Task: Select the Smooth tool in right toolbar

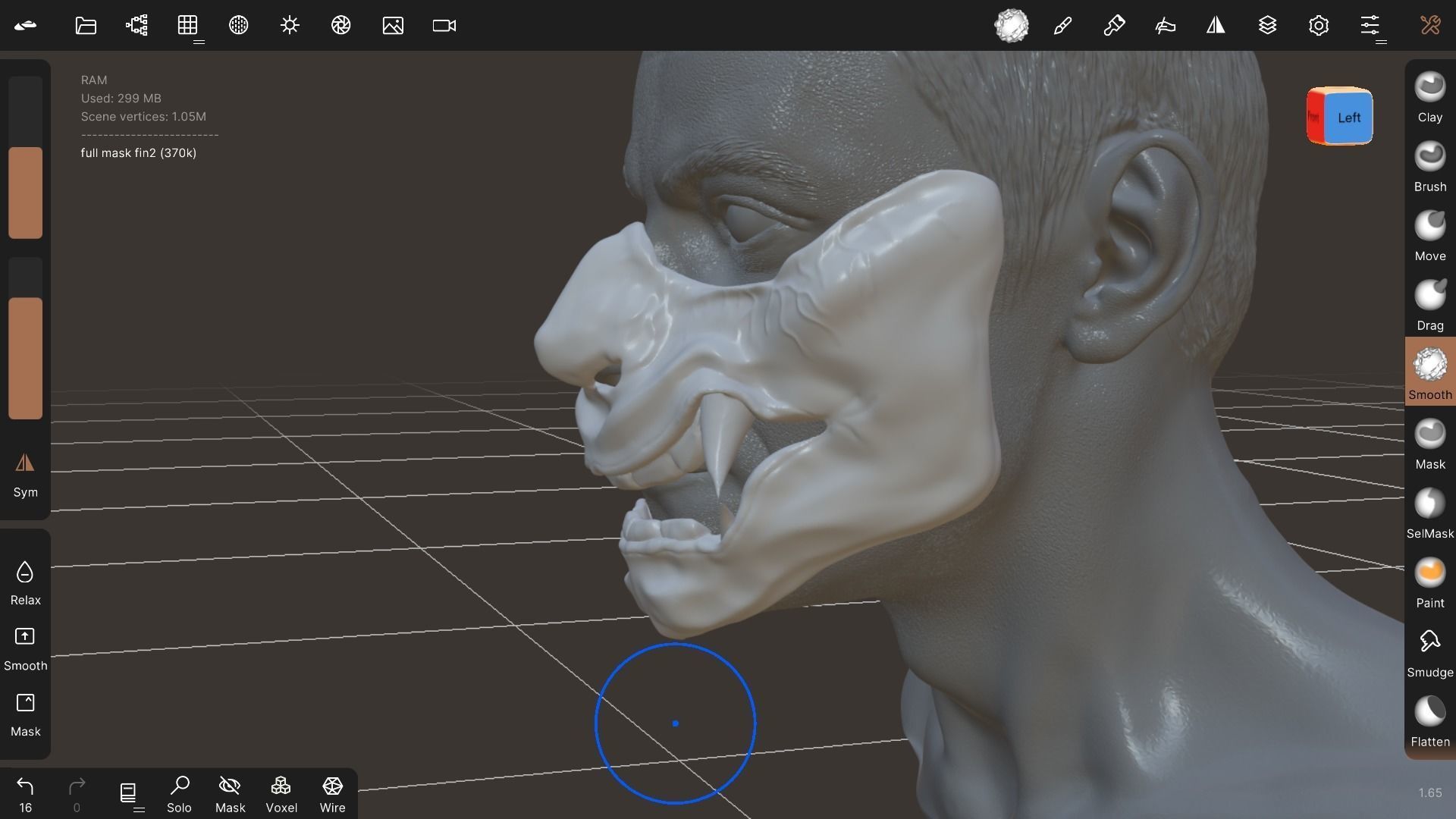Action: 1430,372
